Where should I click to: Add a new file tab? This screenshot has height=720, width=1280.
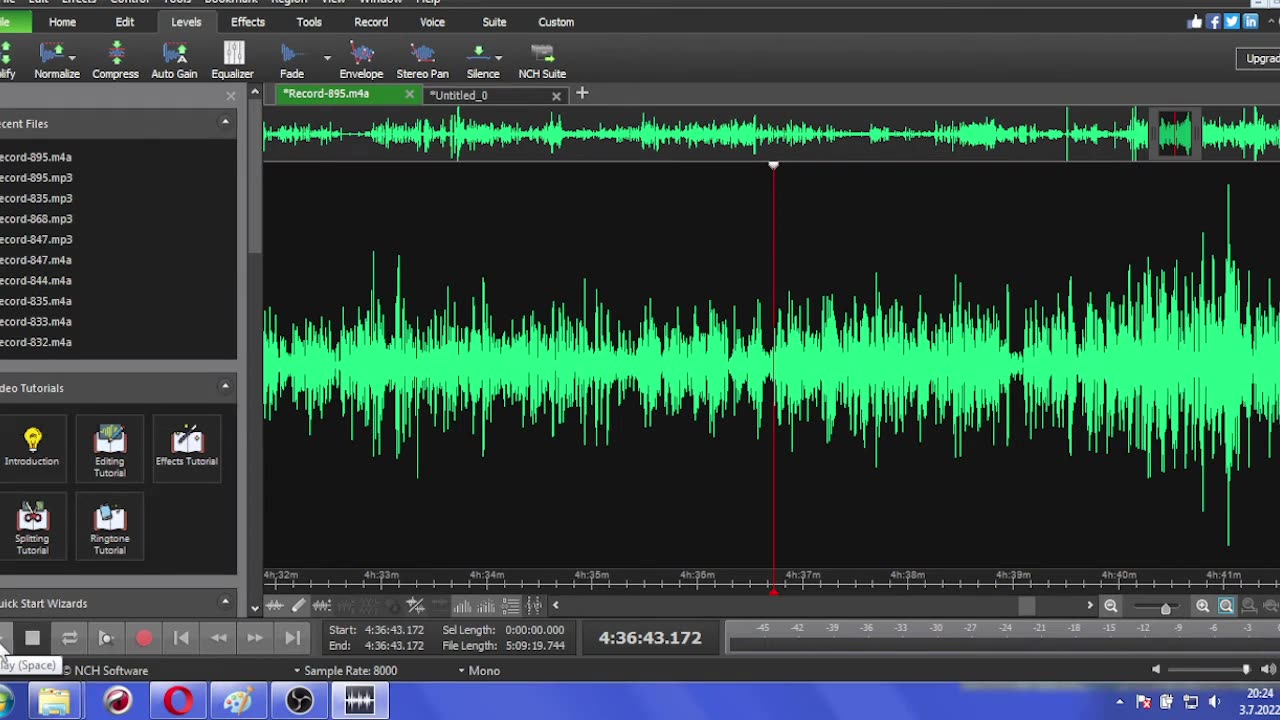(x=582, y=94)
